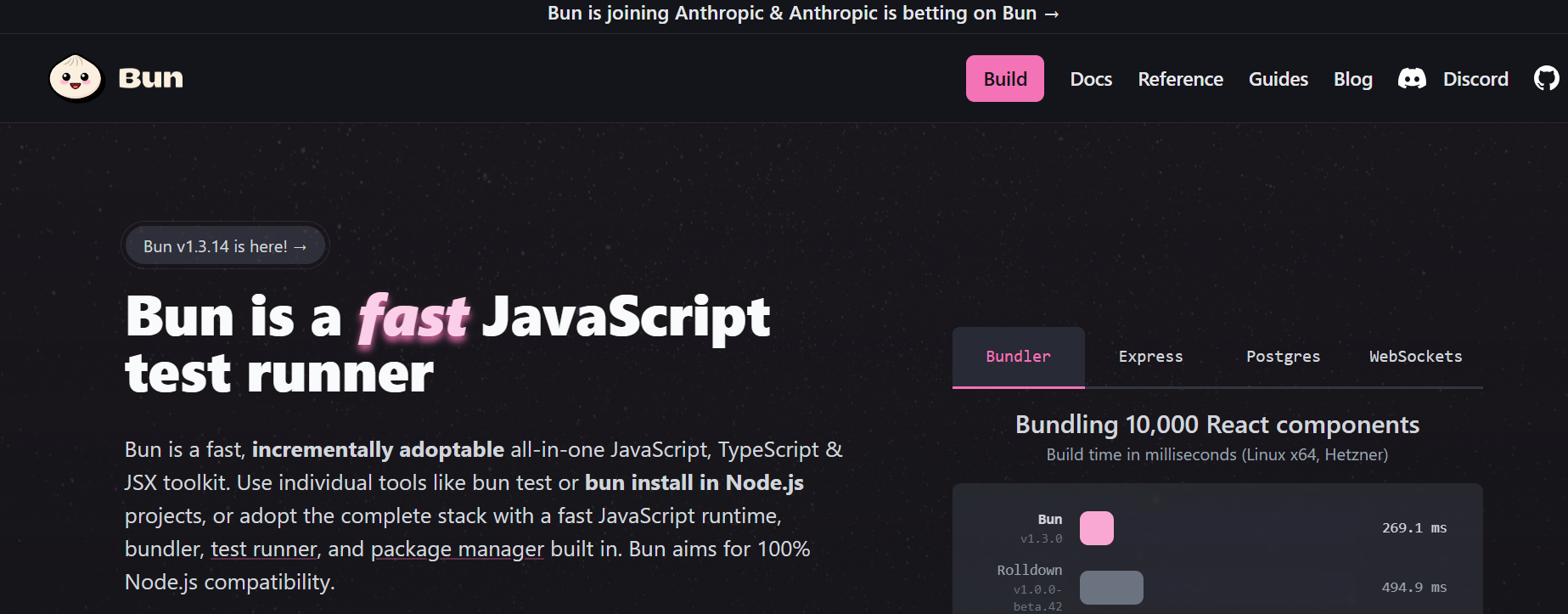Click the pink Bun benchmark bar

point(1096,528)
